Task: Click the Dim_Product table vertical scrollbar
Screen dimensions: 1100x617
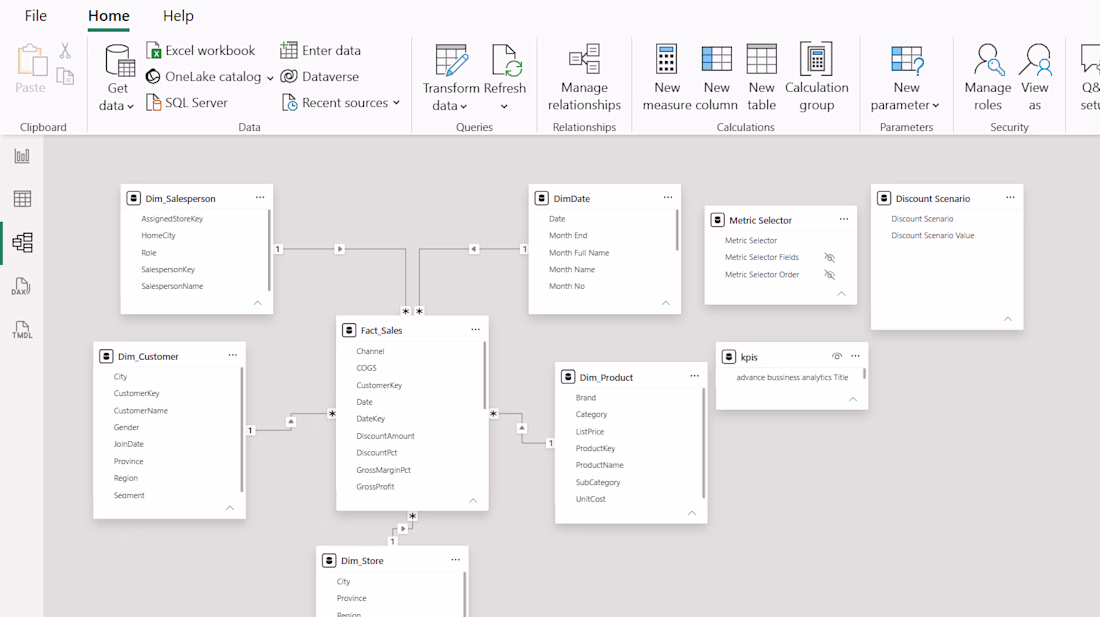Action: [x=704, y=443]
